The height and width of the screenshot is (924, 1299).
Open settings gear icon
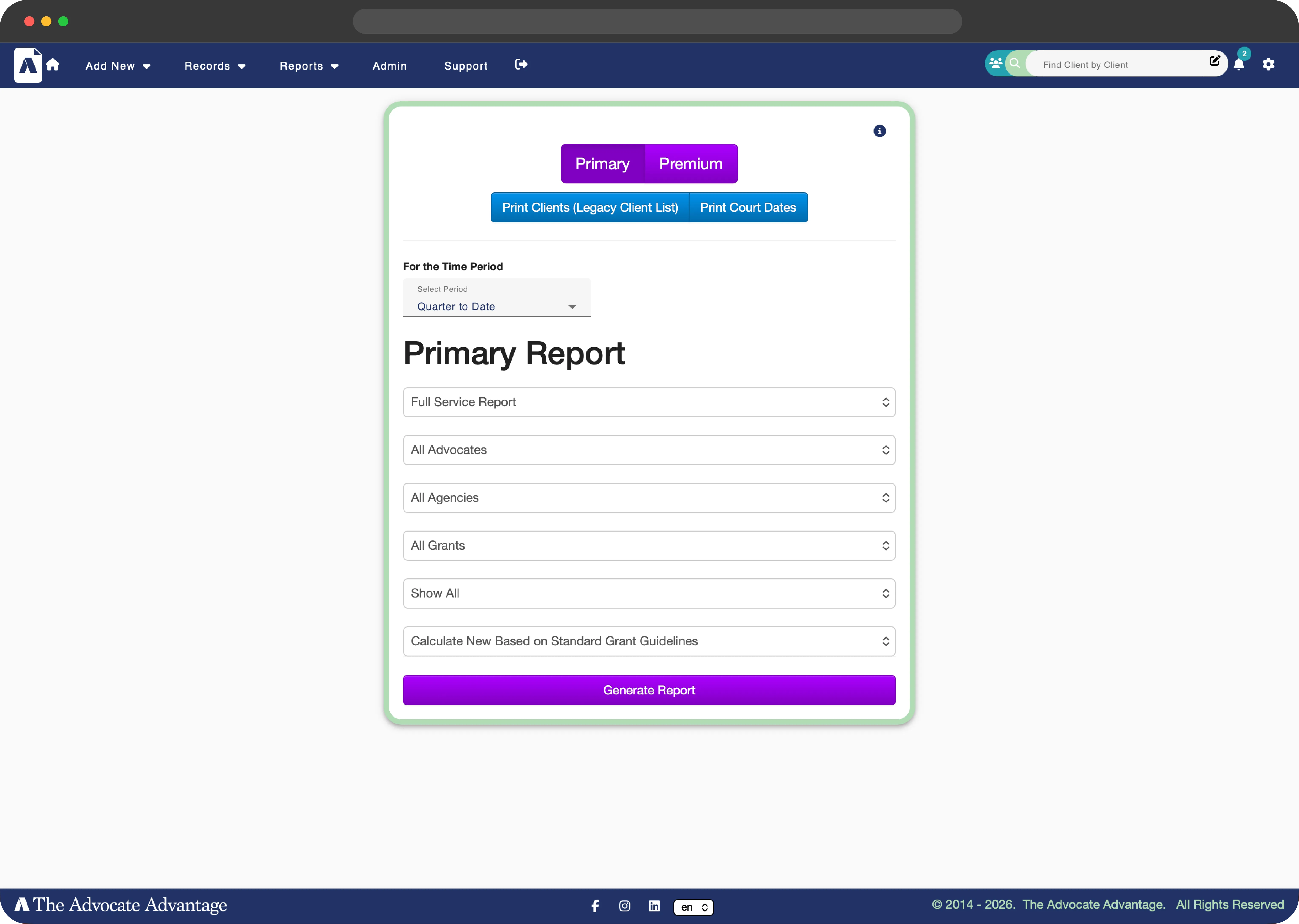(1268, 64)
